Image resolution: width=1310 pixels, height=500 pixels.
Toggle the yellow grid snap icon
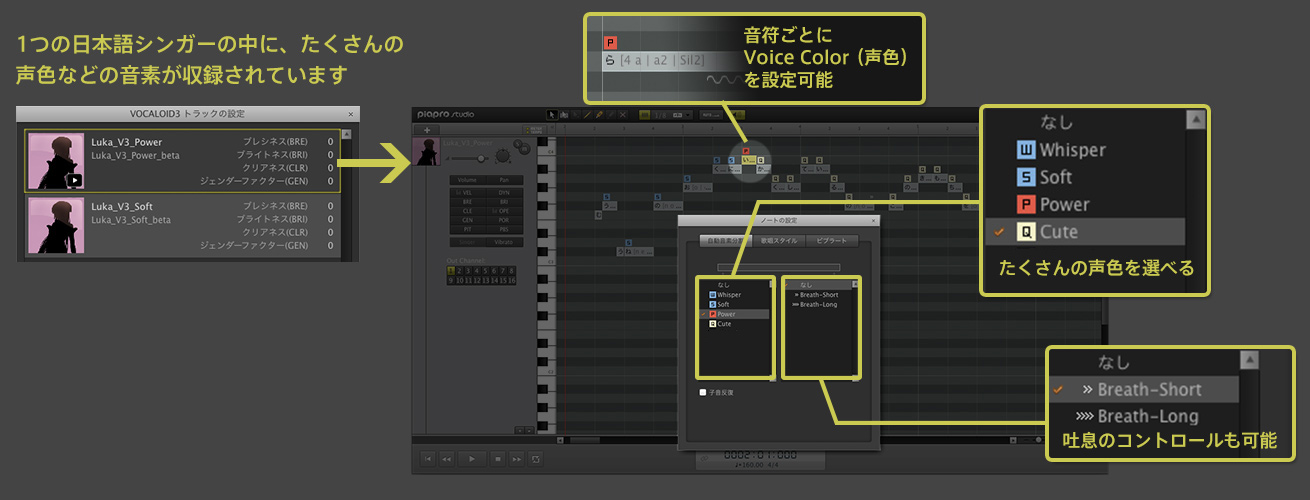click(645, 115)
